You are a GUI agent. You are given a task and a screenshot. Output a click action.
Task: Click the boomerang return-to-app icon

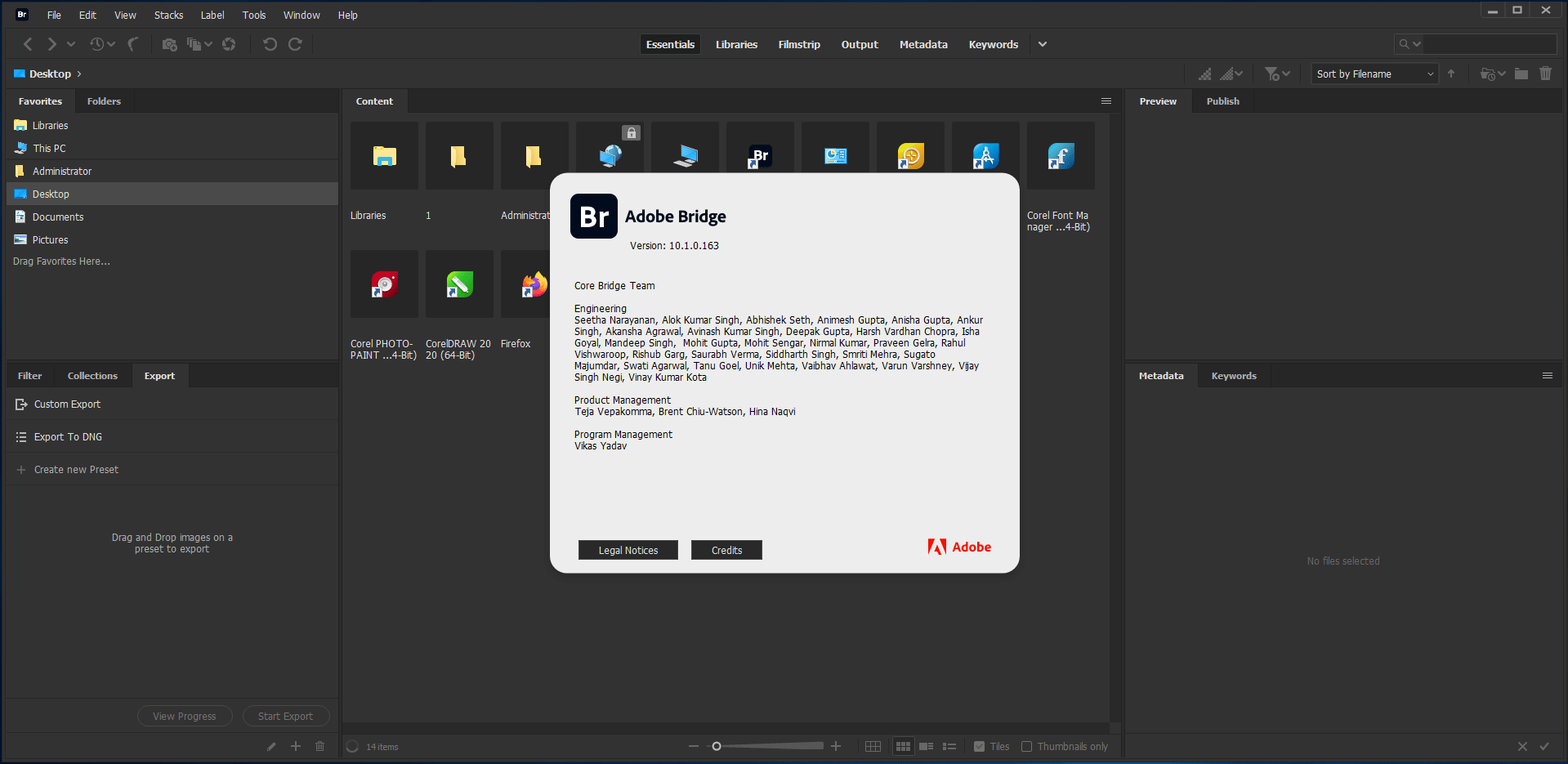coord(132,44)
